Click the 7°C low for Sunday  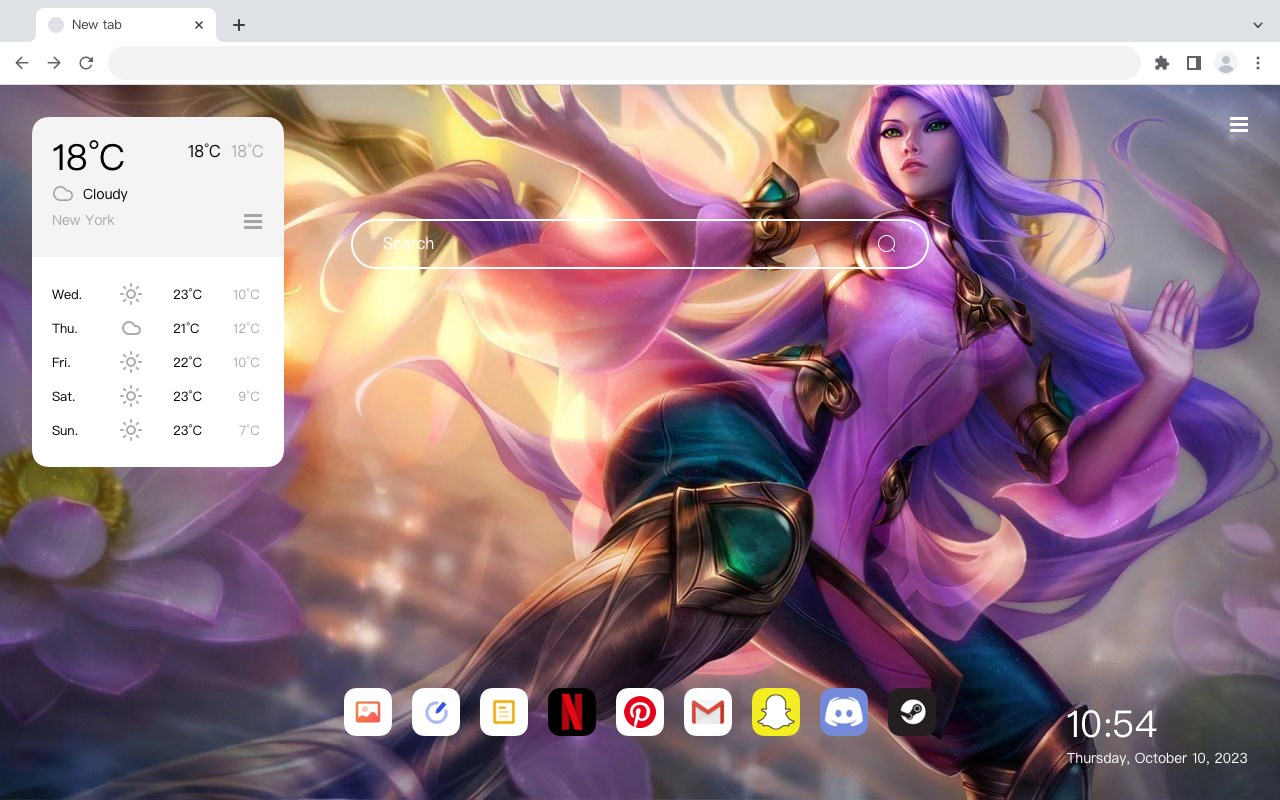(249, 430)
